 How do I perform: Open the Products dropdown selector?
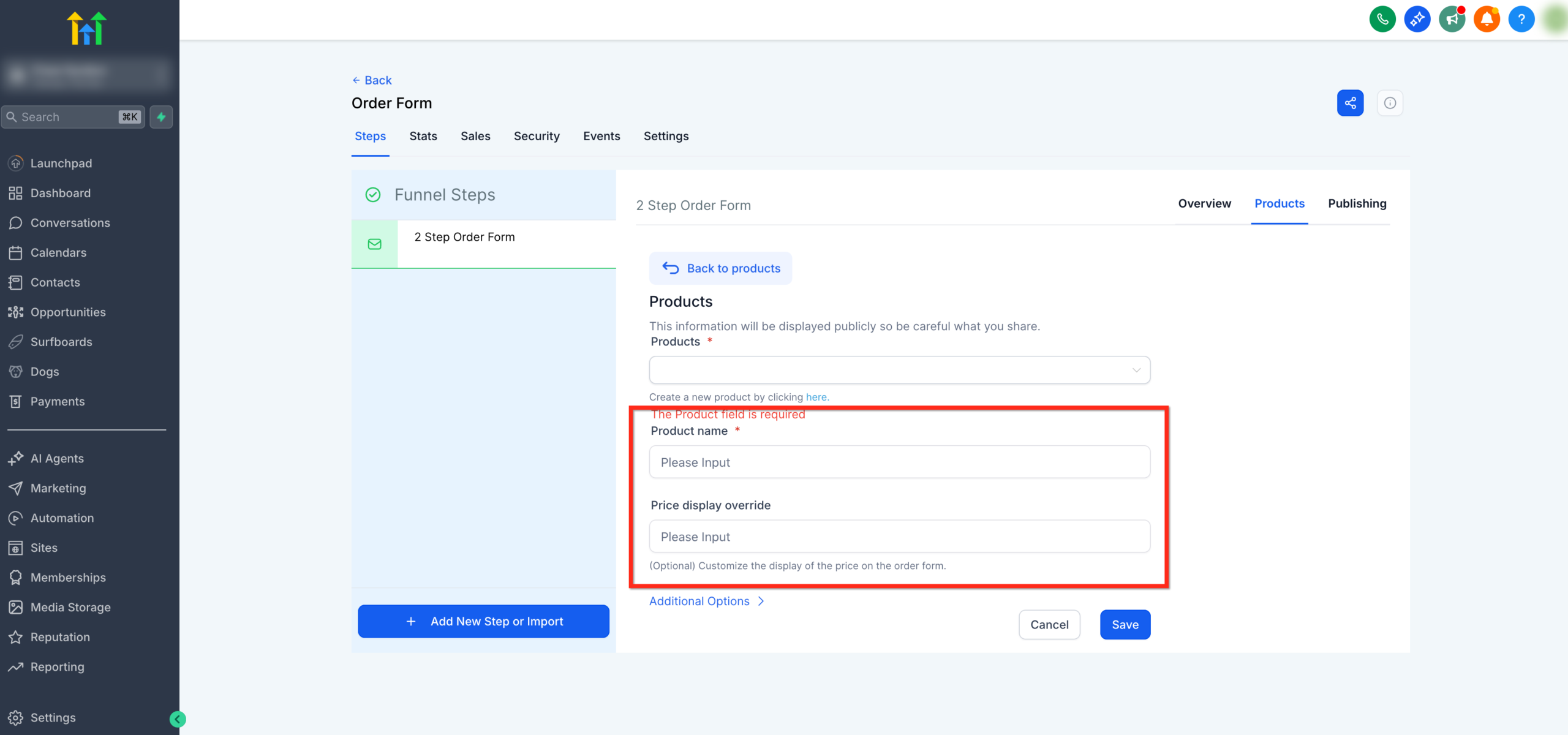point(899,370)
